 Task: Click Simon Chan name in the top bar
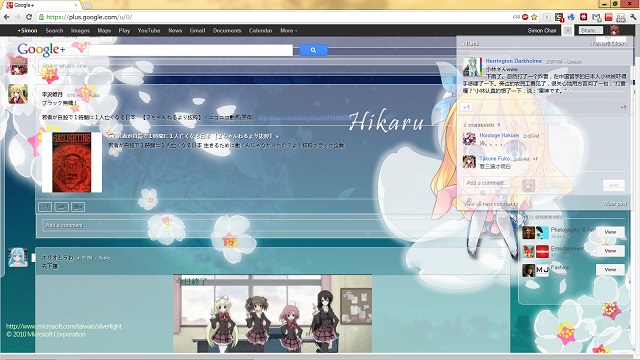542,31
